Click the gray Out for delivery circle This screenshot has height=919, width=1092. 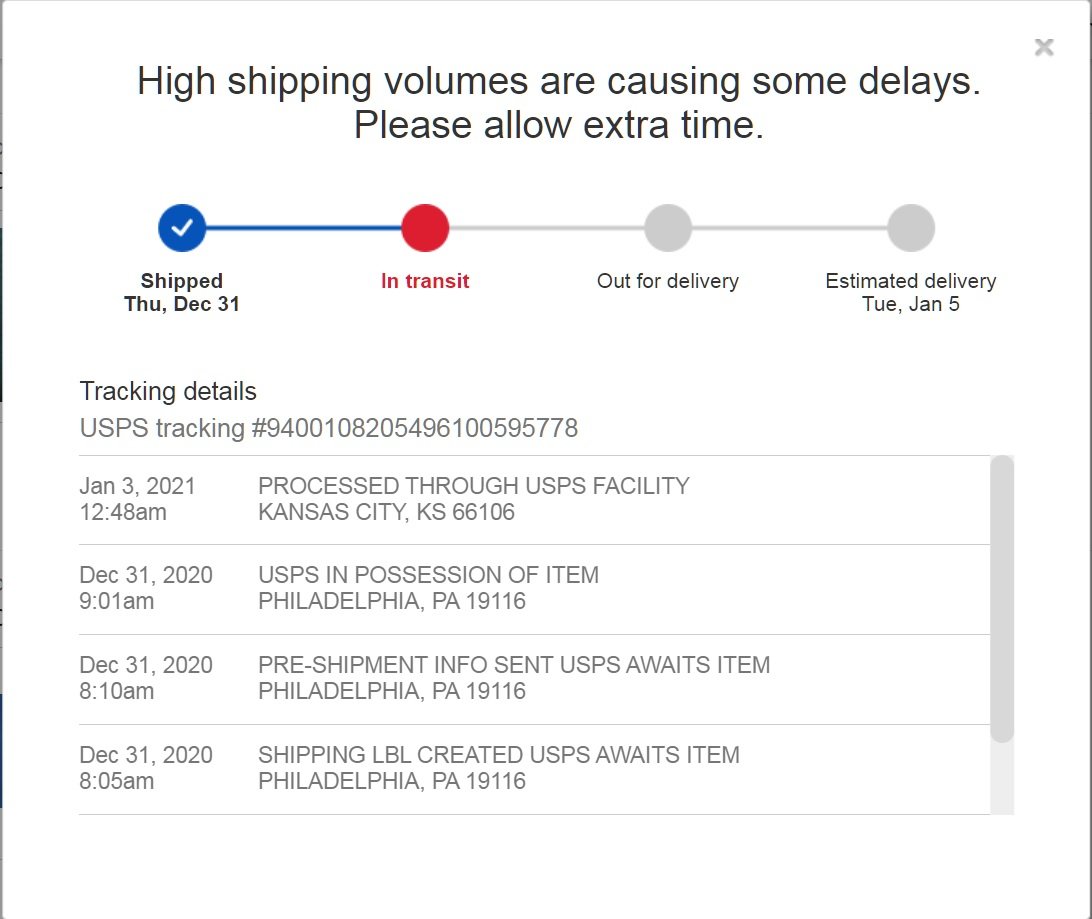pyautogui.click(x=668, y=228)
